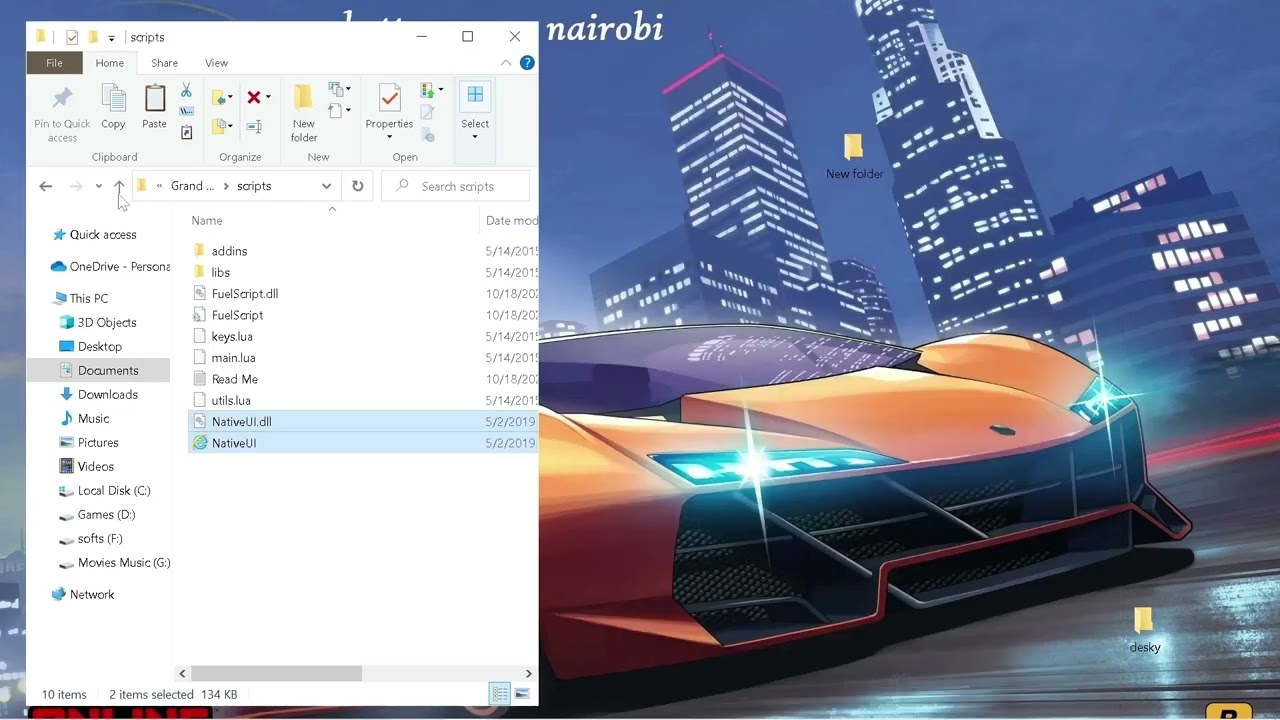The image size is (1280, 720).
Task: Collapse the ribbon with the chevron
Action: tap(506, 63)
